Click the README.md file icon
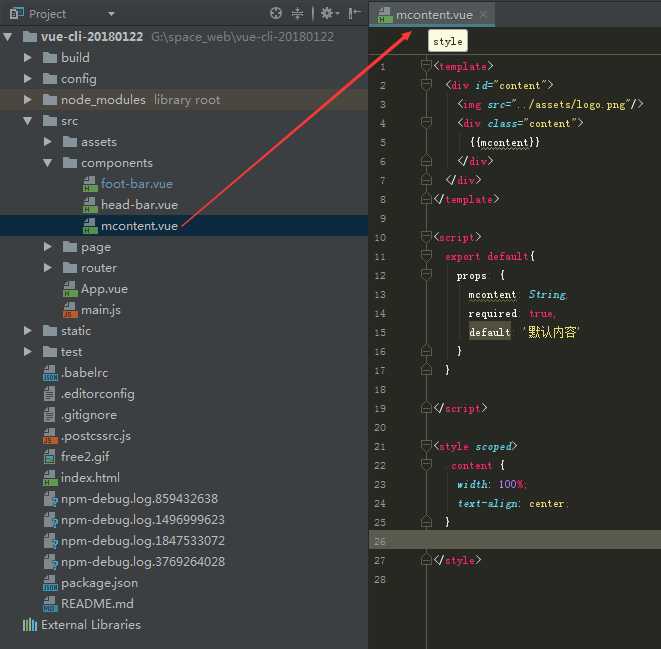This screenshot has height=649, width=661. click(50, 604)
